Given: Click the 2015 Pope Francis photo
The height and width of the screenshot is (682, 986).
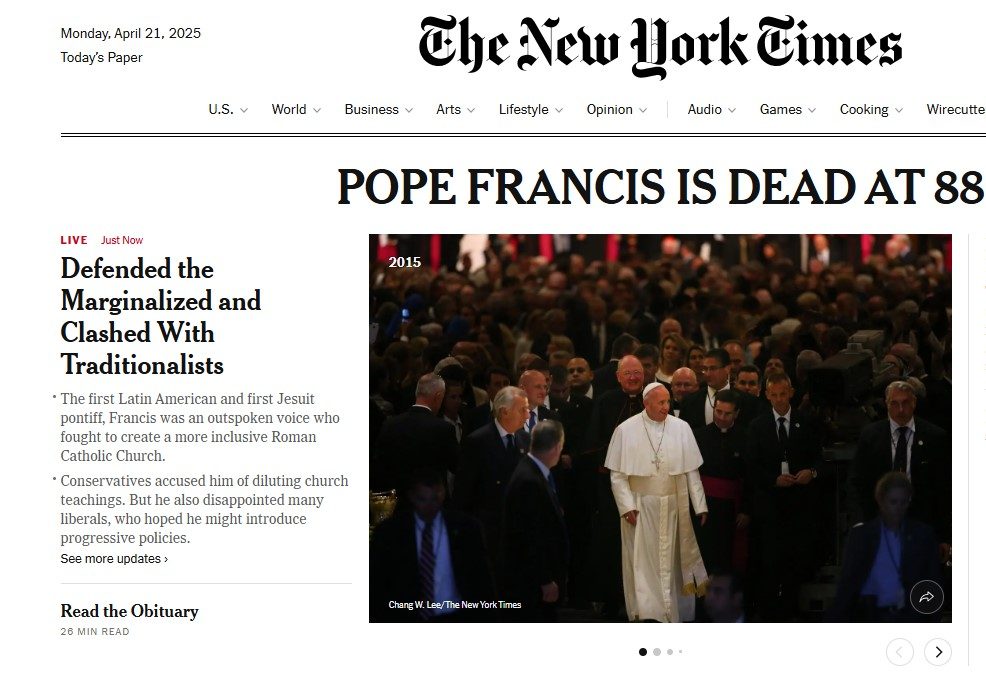Looking at the screenshot, I should point(660,429).
